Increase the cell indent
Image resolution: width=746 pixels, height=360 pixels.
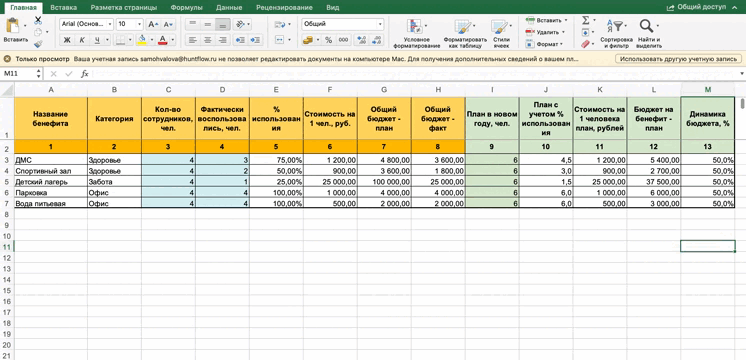point(256,40)
